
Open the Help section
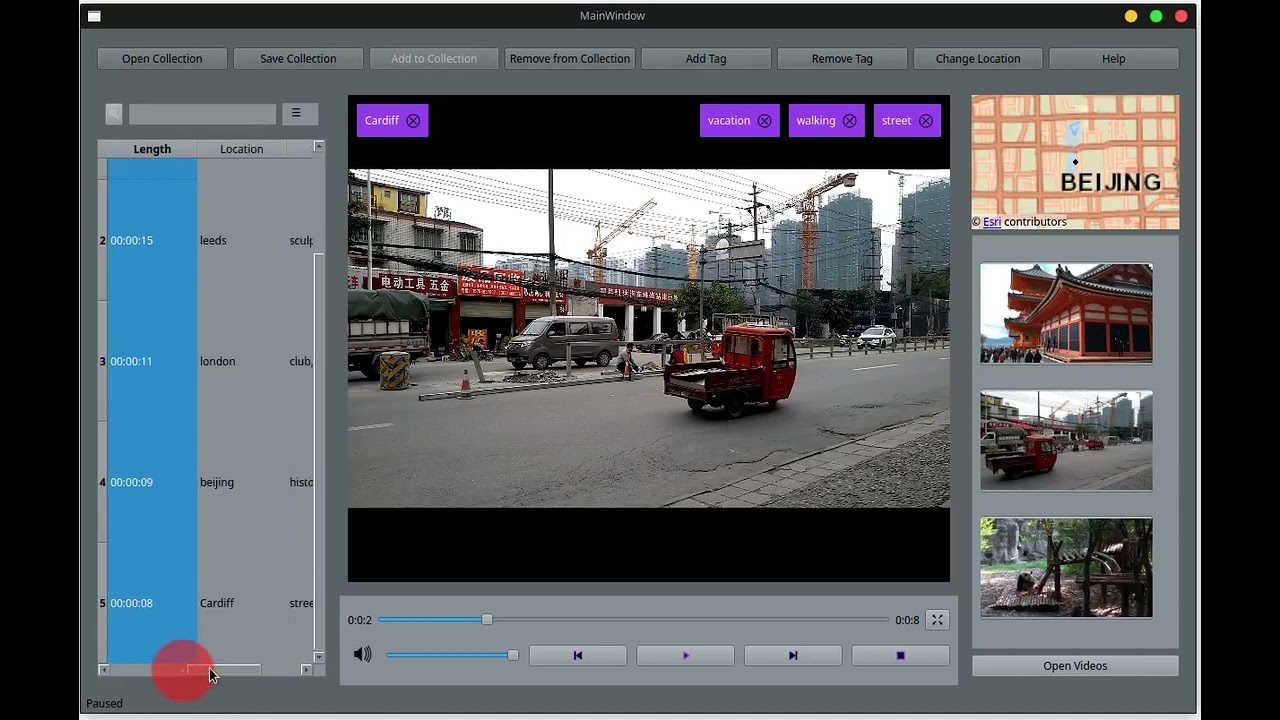tap(1114, 59)
